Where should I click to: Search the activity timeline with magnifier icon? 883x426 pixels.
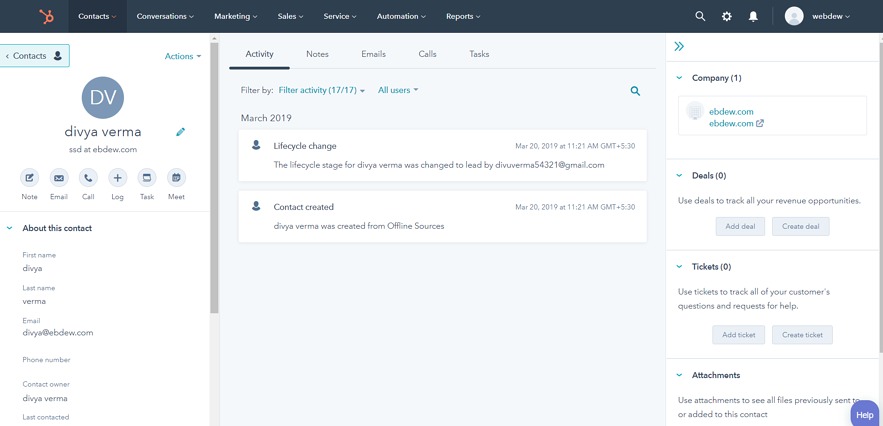[635, 91]
